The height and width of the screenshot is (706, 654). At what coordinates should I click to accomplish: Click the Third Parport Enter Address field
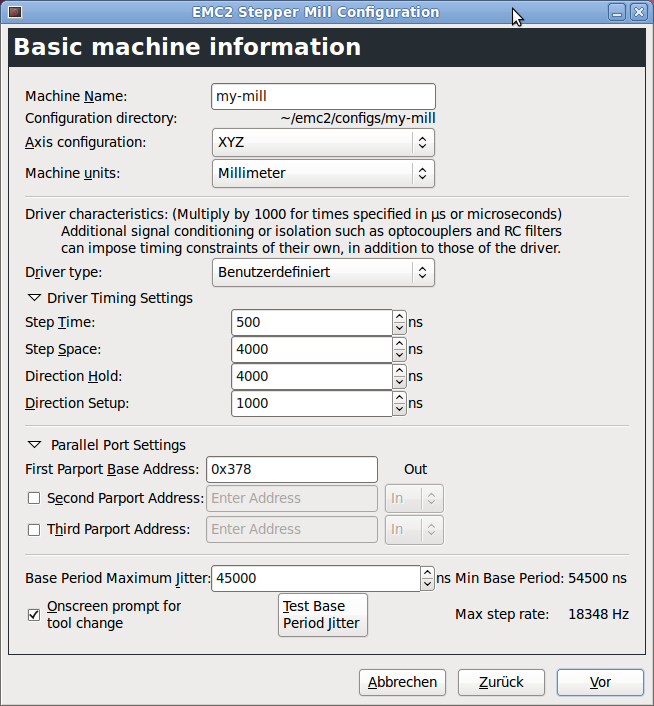coord(292,530)
